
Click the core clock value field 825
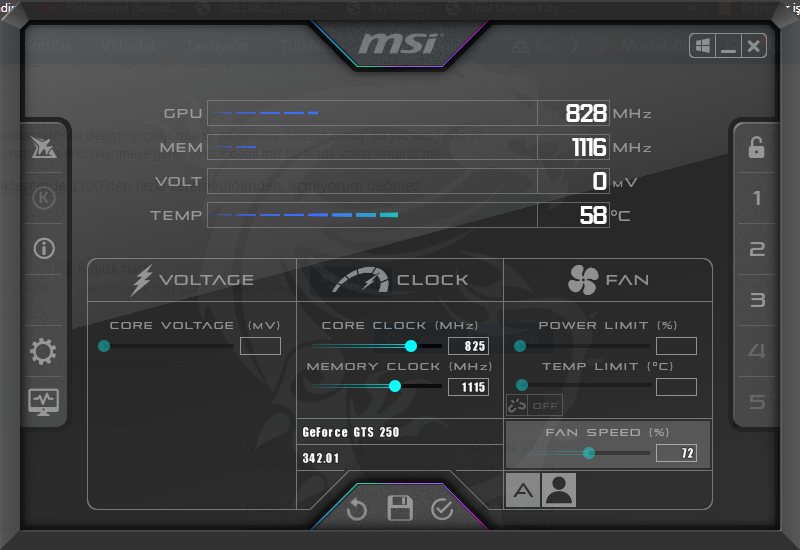pos(468,346)
